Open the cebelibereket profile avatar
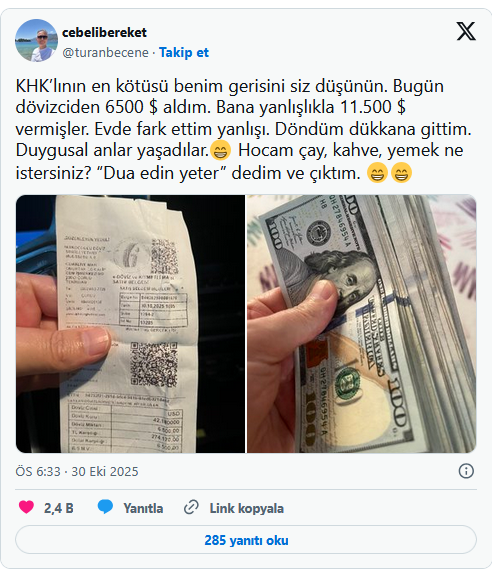This screenshot has width=501, height=580. [36, 40]
